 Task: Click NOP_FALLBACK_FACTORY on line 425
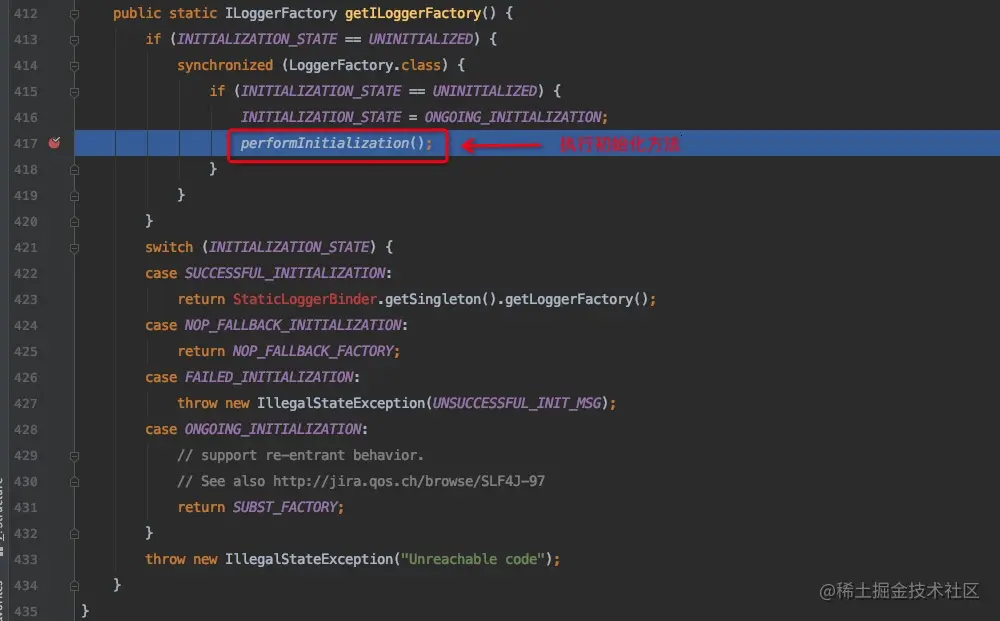(x=312, y=351)
